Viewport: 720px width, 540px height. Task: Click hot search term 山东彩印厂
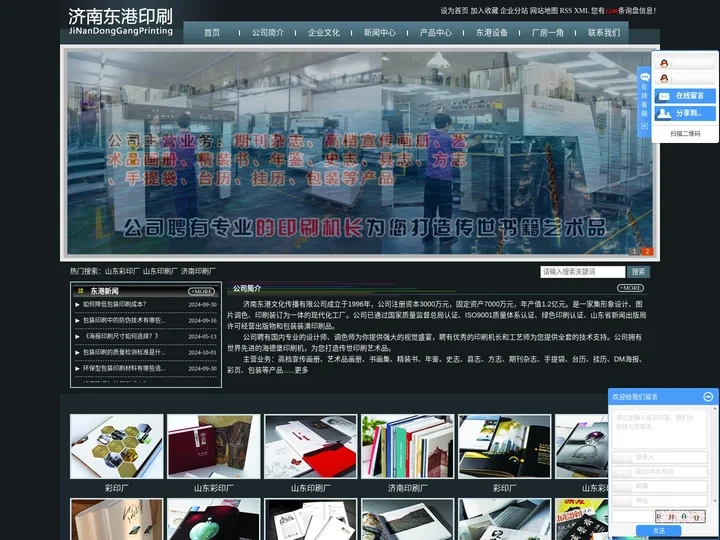[122, 271]
